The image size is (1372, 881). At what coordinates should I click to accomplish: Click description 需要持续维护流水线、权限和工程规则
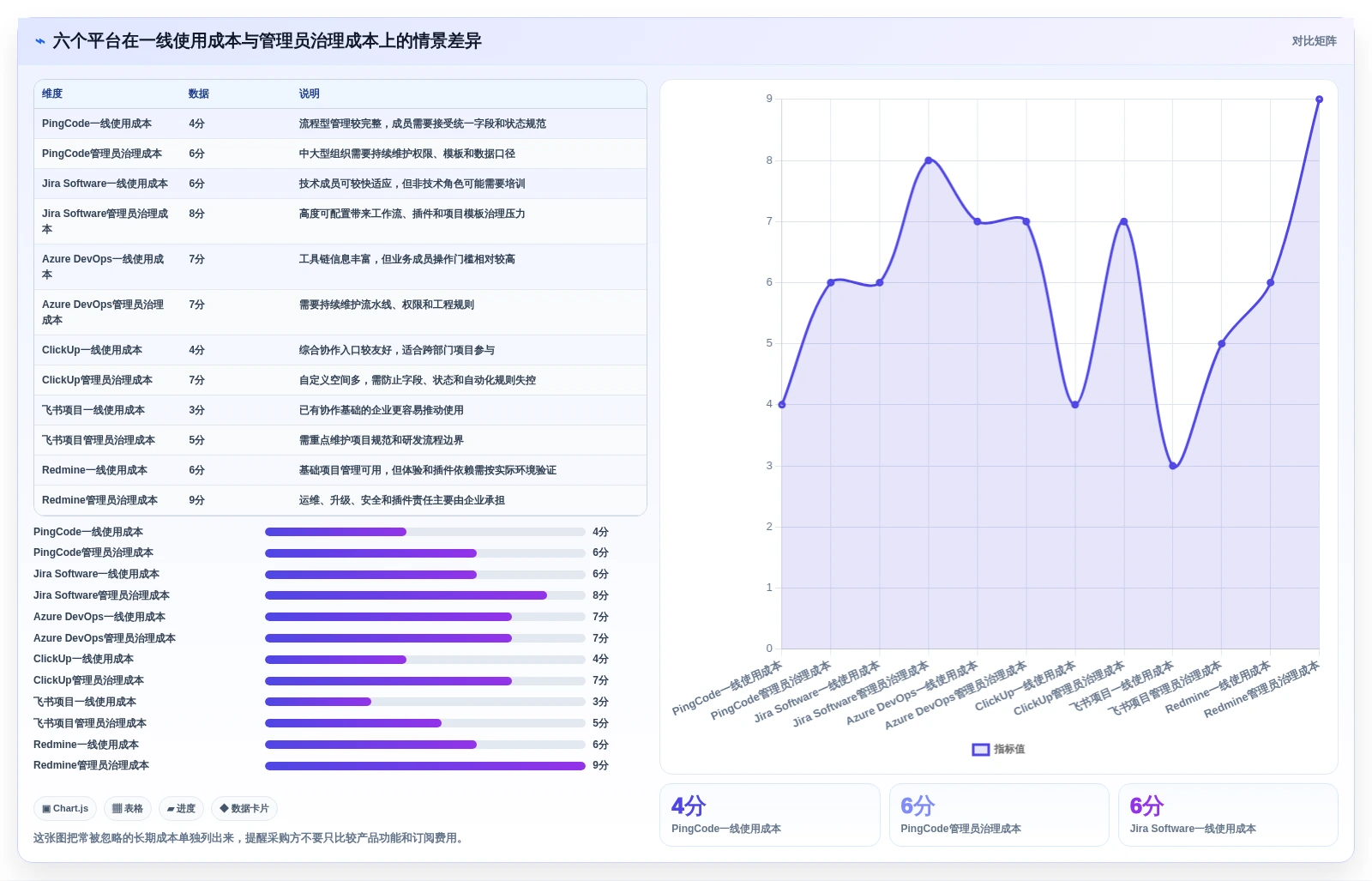pos(387,305)
